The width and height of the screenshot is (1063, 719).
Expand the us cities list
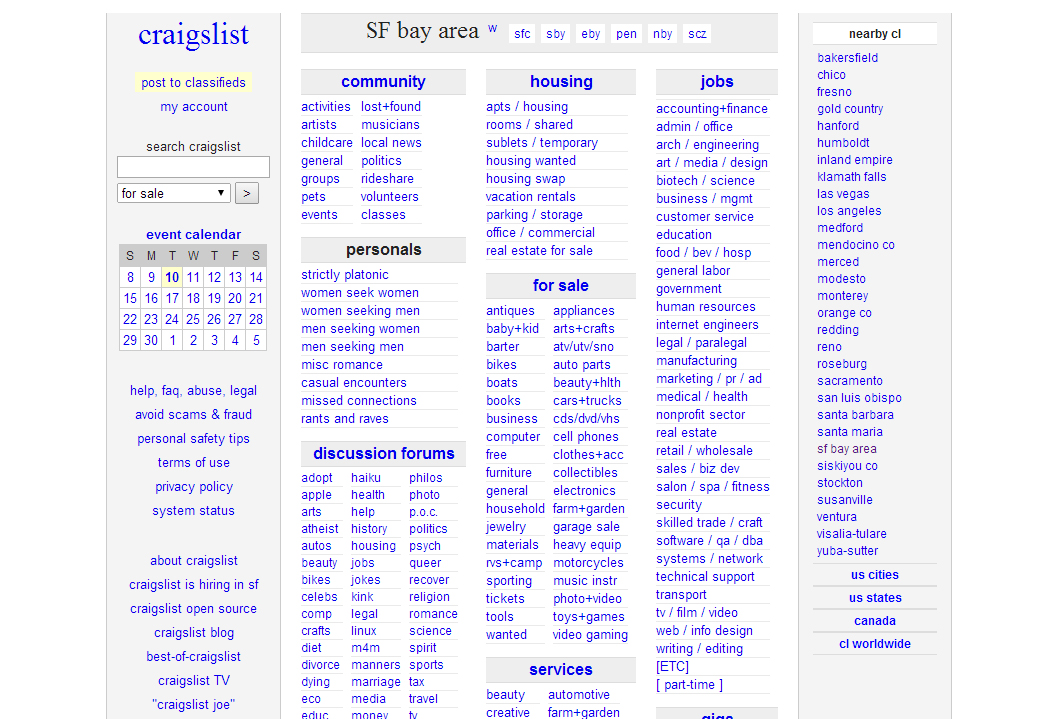[x=875, y=575]
